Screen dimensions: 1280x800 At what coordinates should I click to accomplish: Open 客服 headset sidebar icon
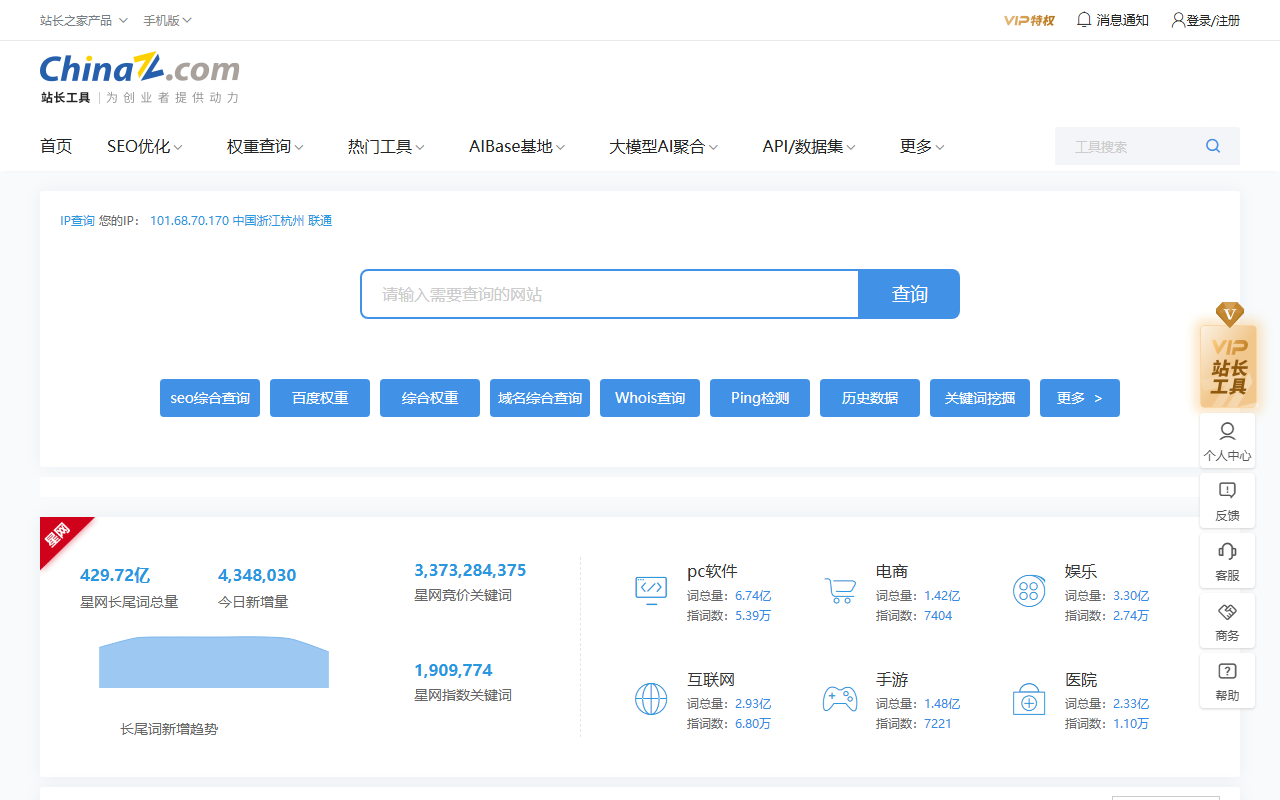coord(1227,561)
